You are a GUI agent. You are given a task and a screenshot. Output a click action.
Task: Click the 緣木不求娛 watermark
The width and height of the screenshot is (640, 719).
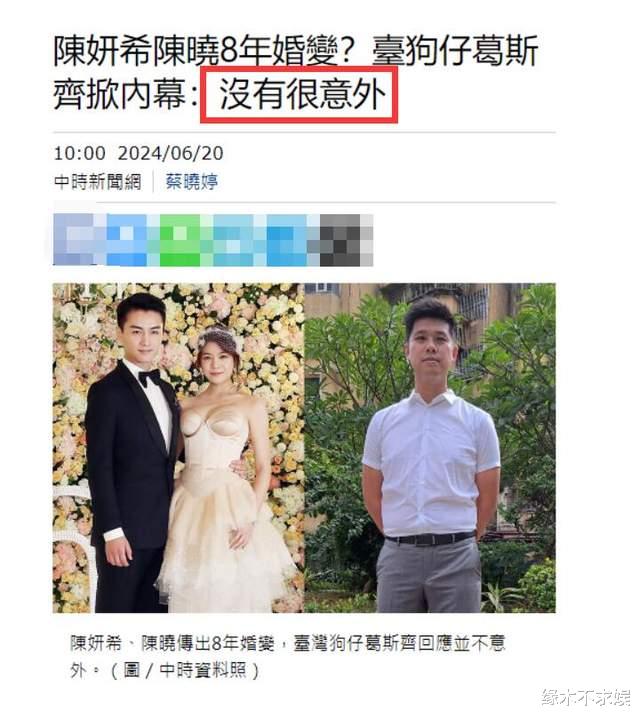tap(586, 697)
